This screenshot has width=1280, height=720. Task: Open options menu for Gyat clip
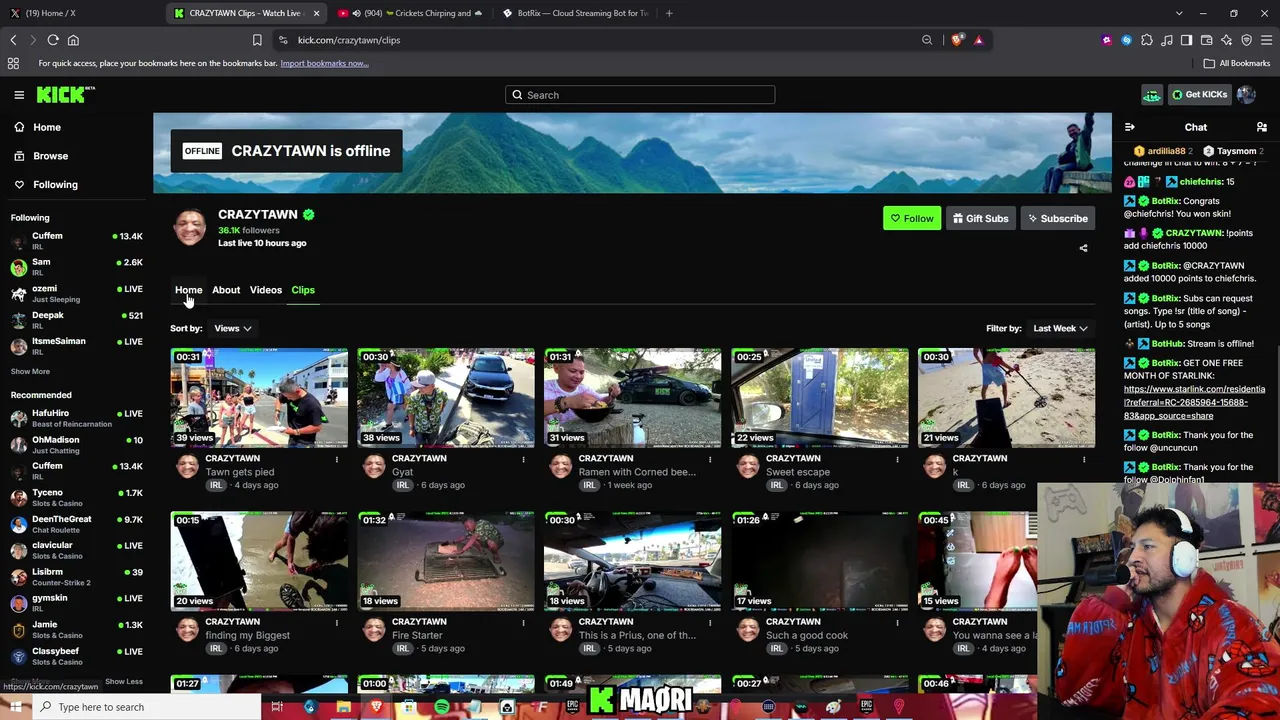pos(523,459)
